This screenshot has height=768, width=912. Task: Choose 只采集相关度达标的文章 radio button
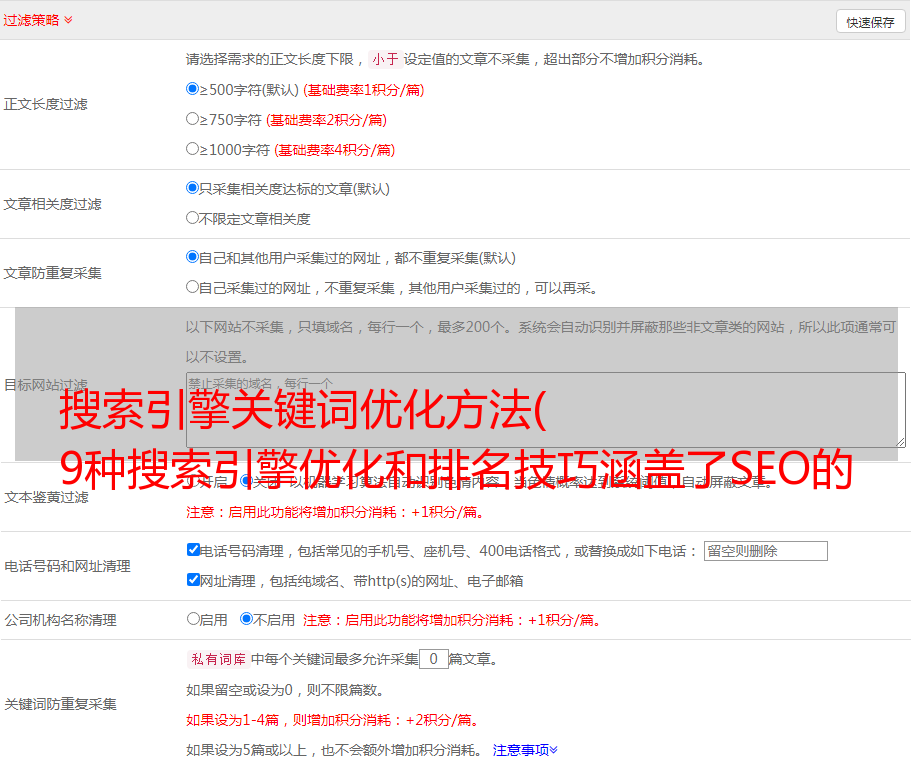tap(192, 188)
